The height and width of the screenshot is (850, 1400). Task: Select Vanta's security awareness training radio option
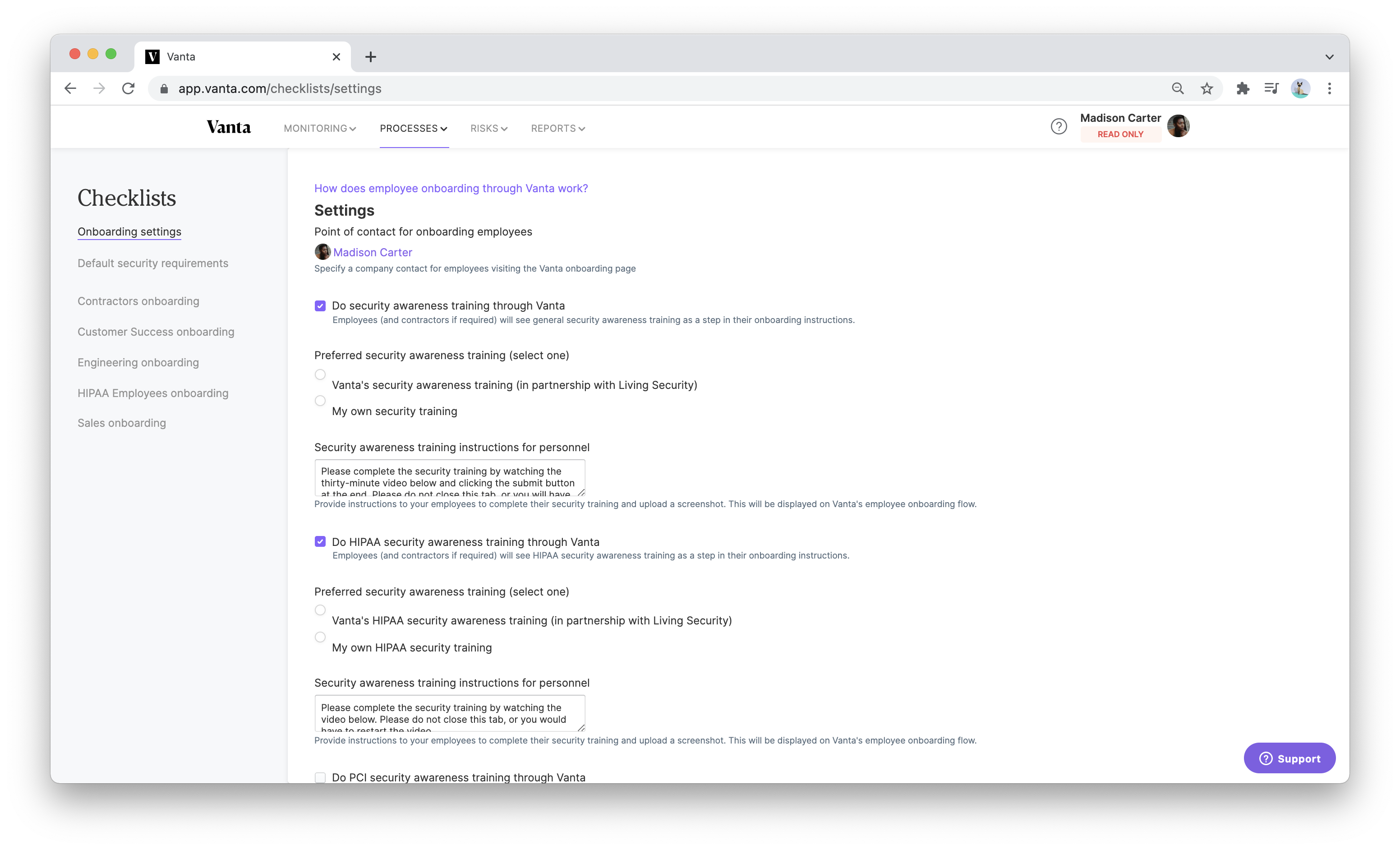click(x=320, y=374)
